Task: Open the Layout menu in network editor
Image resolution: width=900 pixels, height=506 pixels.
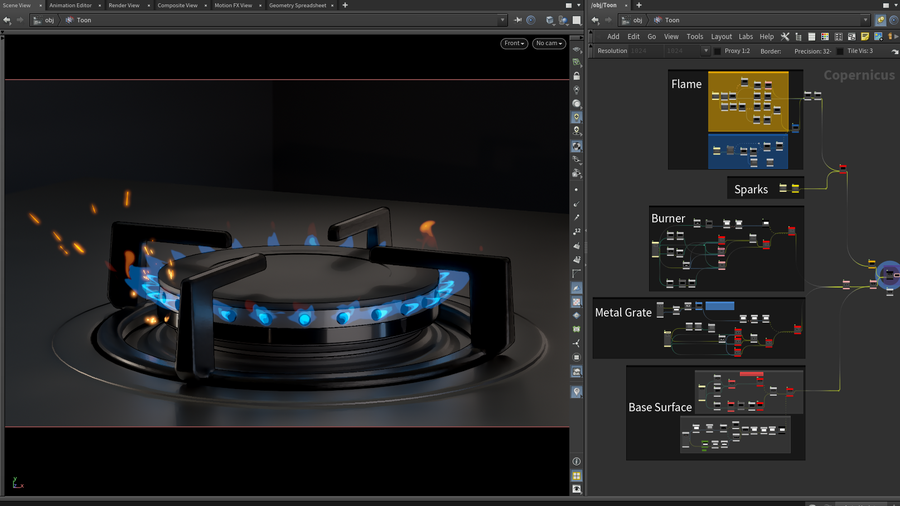Action: [x=721, y=36]
